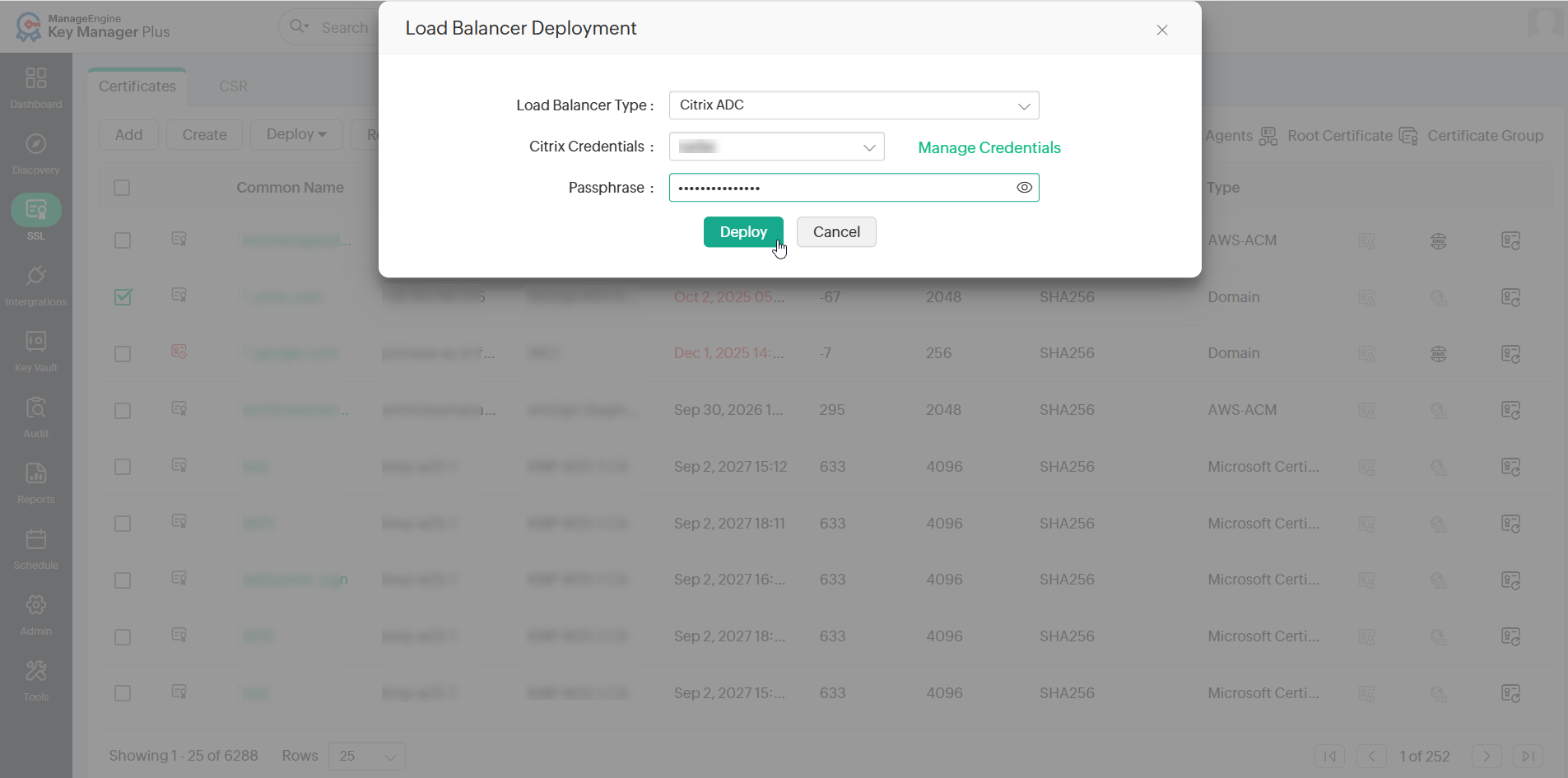Click the Passphrase input field
Image resolution: width=1568 pixels, height=778 pixels.
[854, 188]
